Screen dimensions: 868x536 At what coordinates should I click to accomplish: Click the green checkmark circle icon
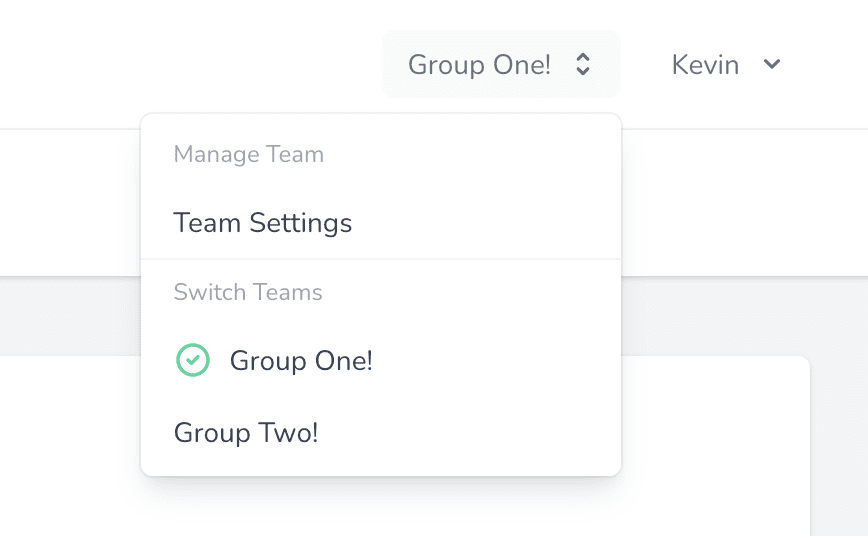[x=192, y=360]
